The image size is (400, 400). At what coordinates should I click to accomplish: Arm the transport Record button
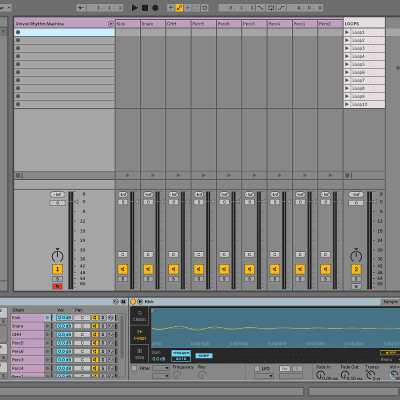(155, 8)
